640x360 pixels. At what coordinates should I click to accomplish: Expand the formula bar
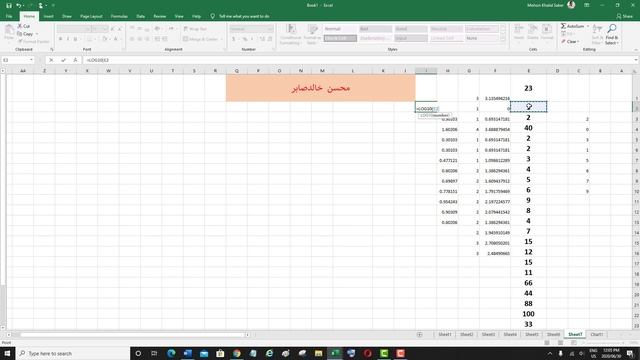[x=636, y=60]
